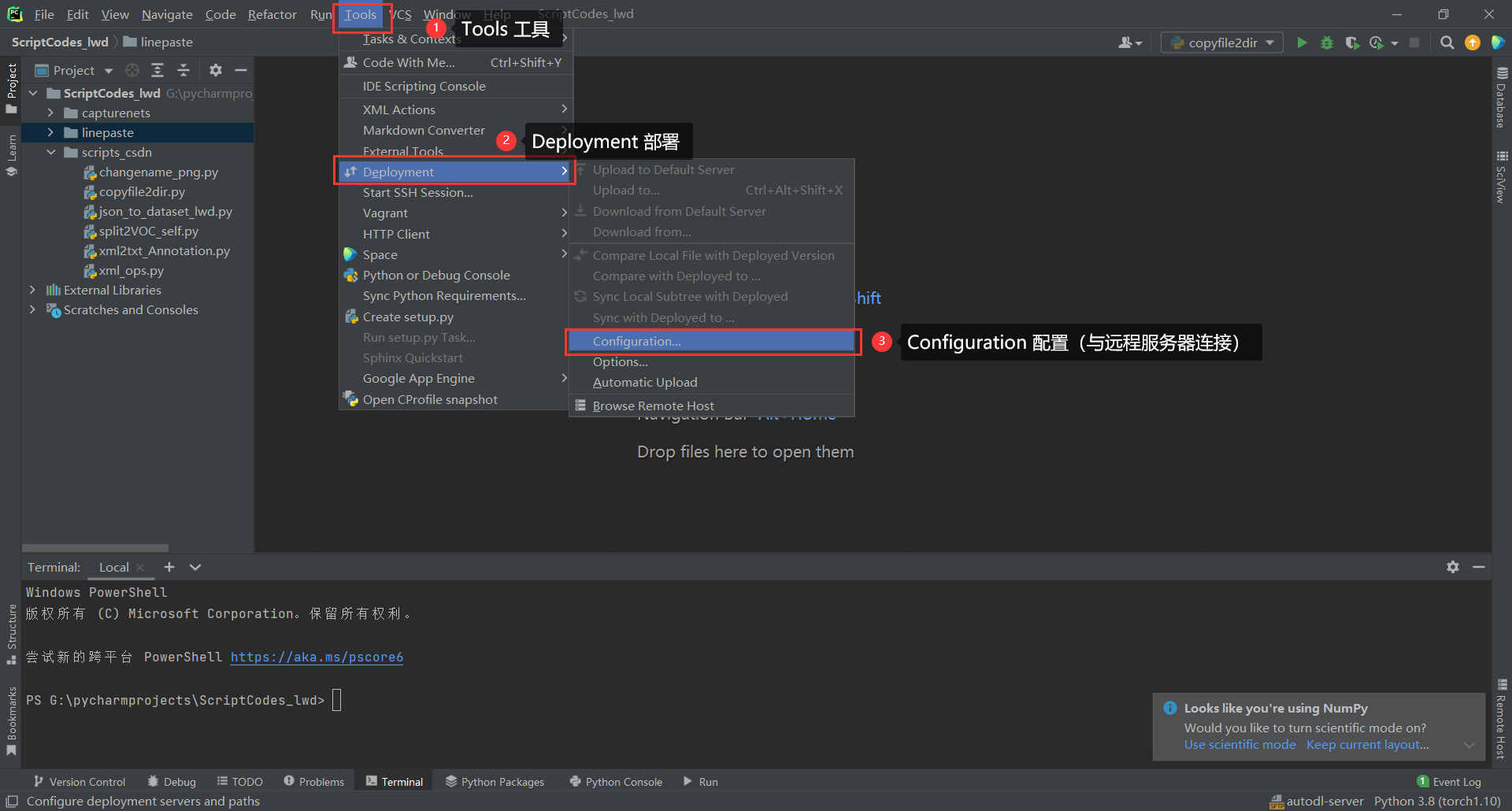Viewport: 1512px width, 811px height.
Task: Open the Structure side tool window
Action: [x=11, y=635]
